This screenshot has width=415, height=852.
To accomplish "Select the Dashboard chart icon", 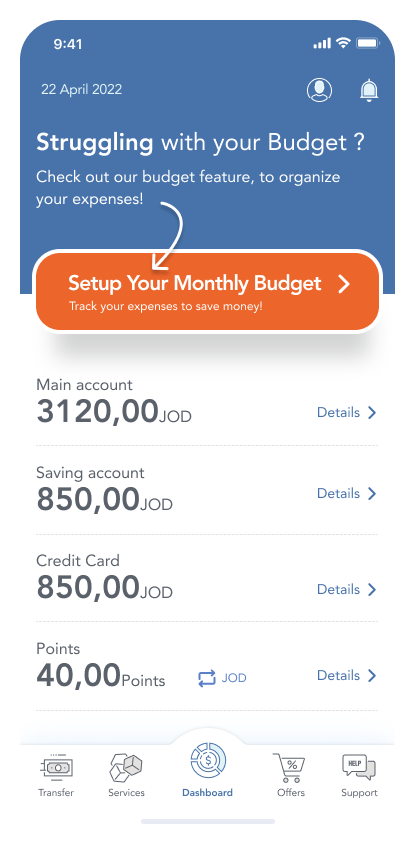I will pyautogui.click(x=208, y=761).
